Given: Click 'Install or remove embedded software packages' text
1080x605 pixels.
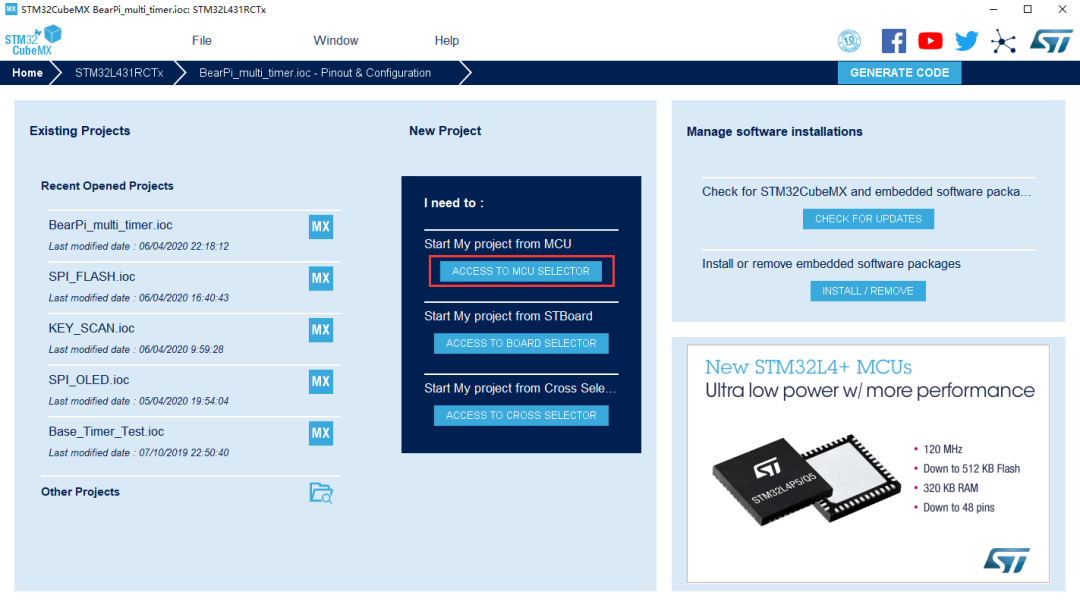Looking at the screenshot, I should point(831,264).
